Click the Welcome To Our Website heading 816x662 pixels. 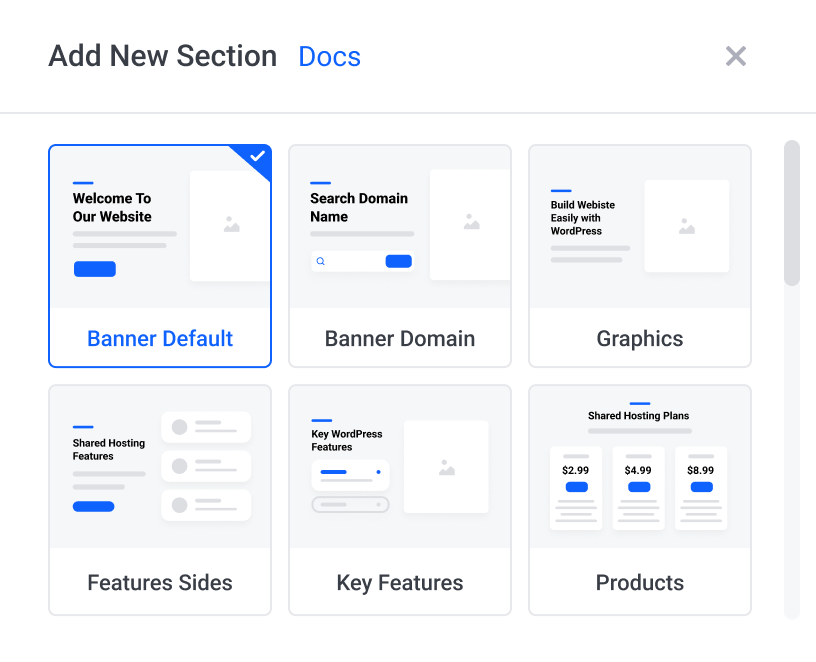pyautogui.click(x=112, y=207)
